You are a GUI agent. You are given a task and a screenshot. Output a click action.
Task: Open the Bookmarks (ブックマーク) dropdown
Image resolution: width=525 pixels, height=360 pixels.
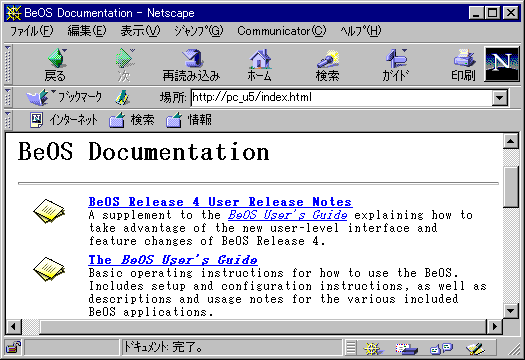pyautogui.click(x=64, y=97)
